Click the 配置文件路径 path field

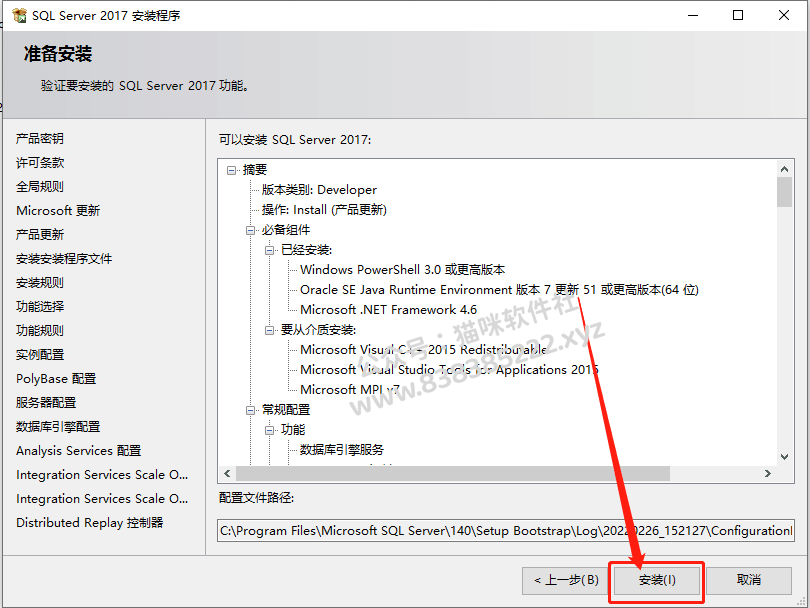[505, 531]
